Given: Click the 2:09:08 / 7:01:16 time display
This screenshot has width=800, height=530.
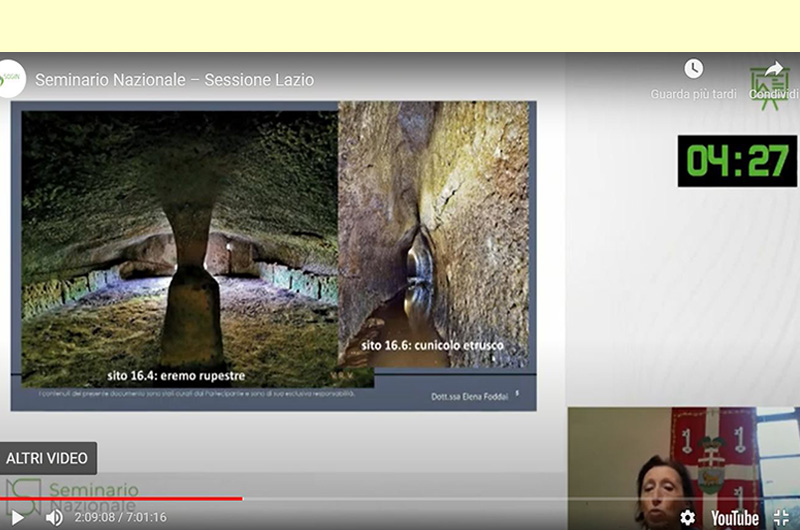Looking at the screenshot, I should coord(119,518).
